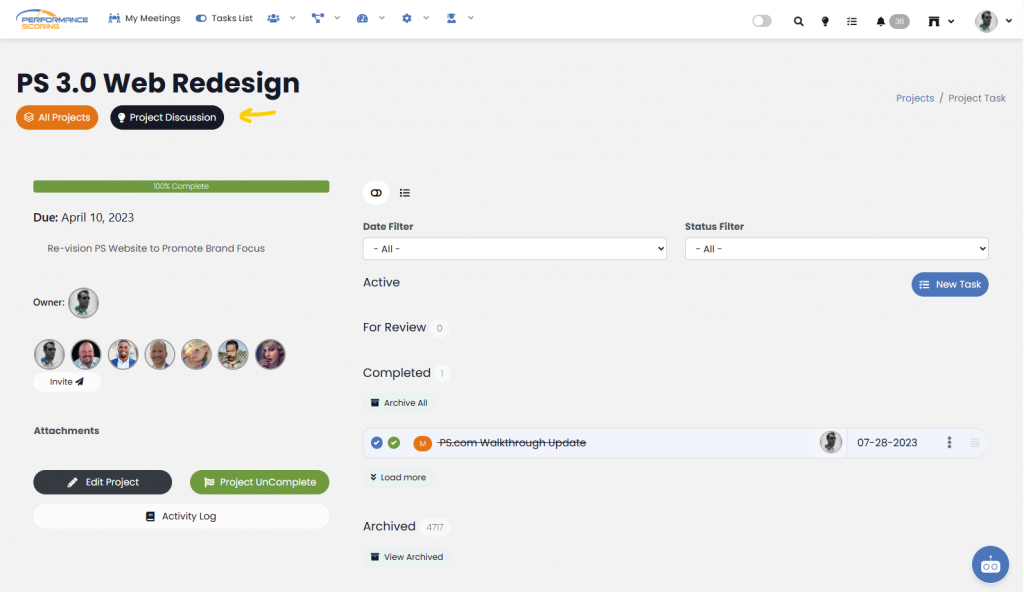The width and height of the screenshot is (1024, 592).
Task: Toggle dark mode switch in the header
Action: (761, 19)
